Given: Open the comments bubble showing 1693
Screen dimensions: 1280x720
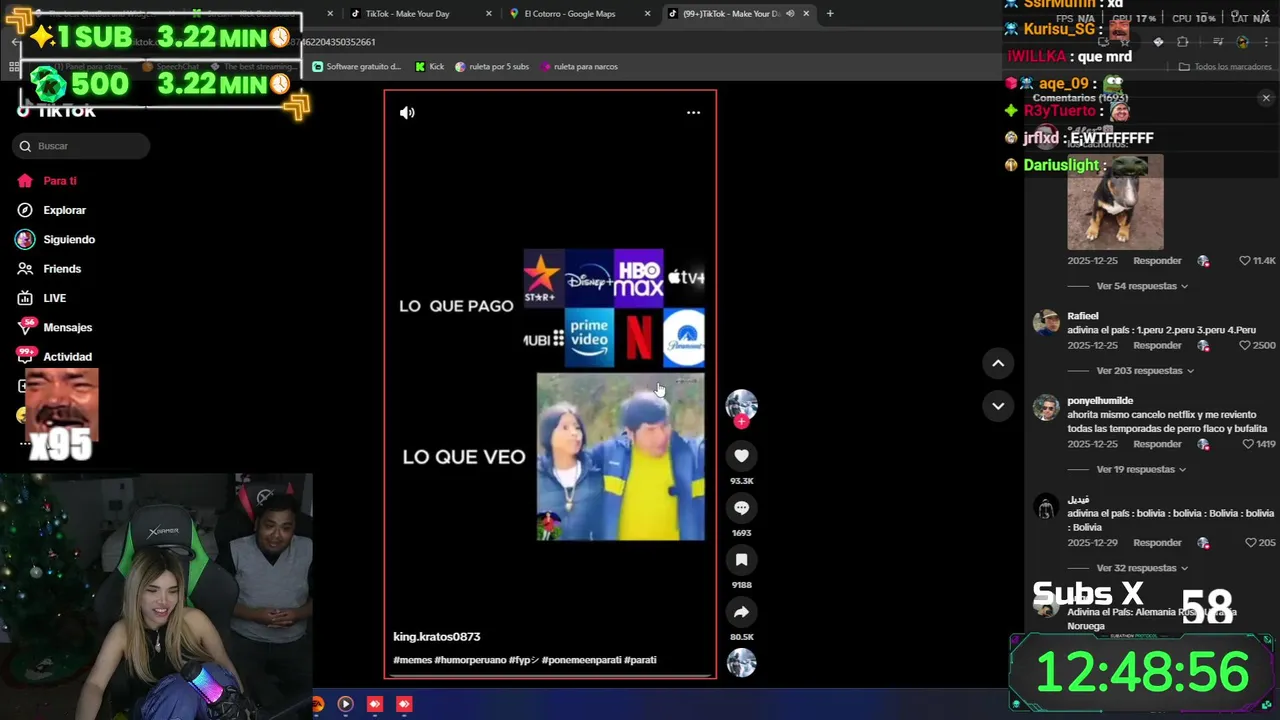Looking at the screenshot, I should point(741,508).
